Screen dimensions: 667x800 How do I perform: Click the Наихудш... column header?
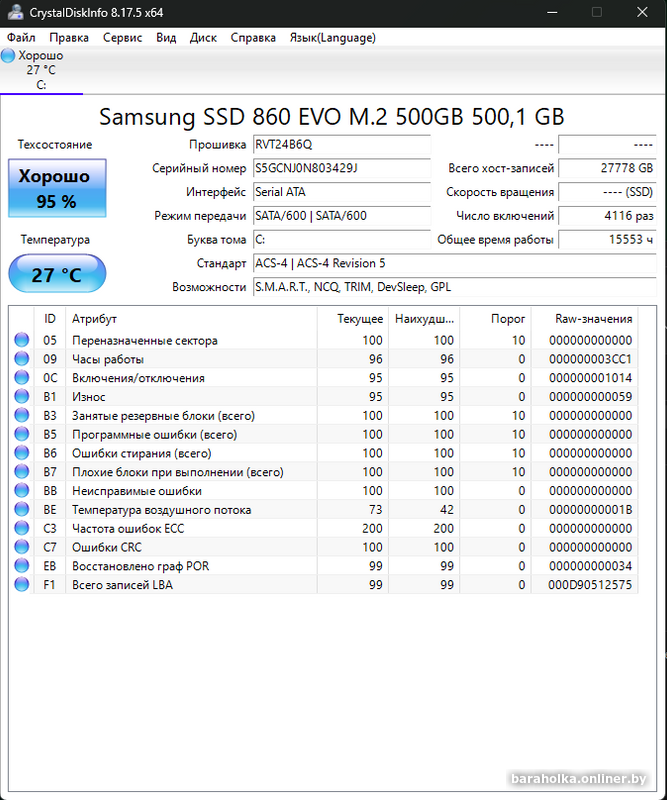pos(424,319)
